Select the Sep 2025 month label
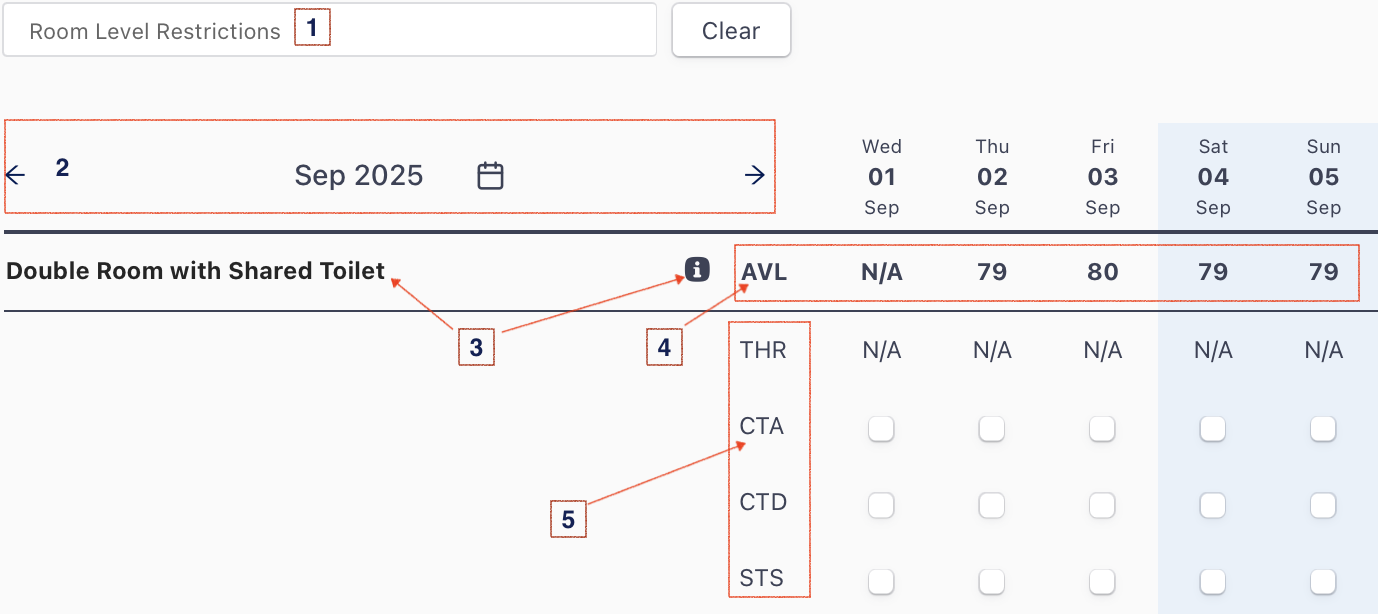The height and width of the screenshot is (614, 1378). click(x=359, y=176)
